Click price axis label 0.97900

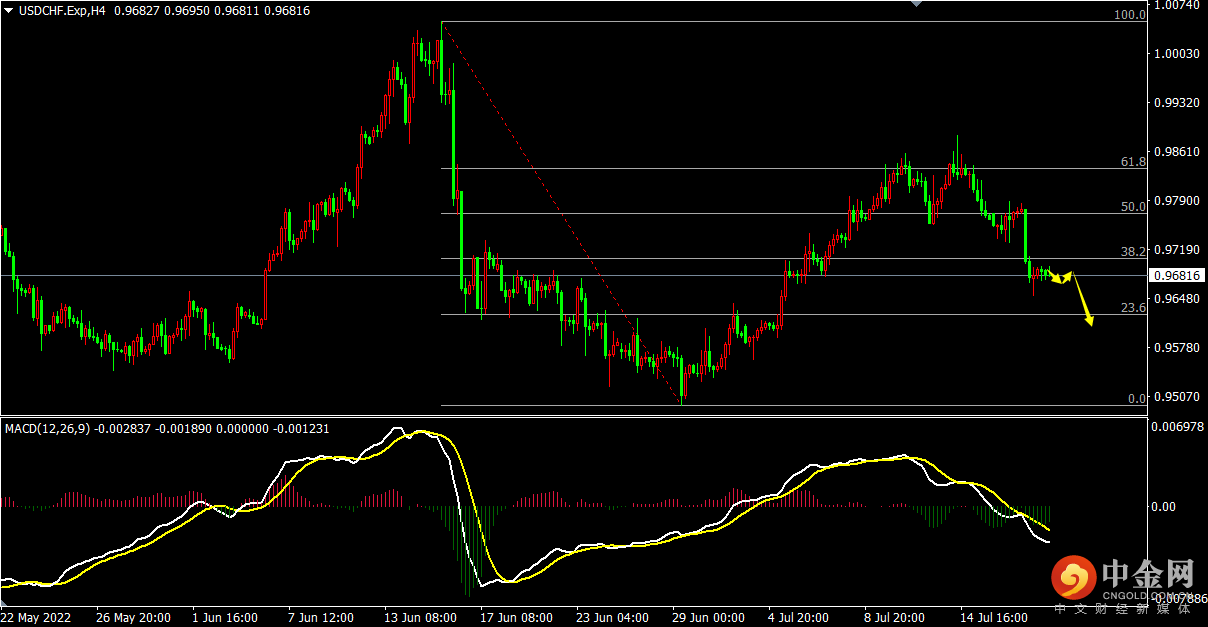point(1176,200)
